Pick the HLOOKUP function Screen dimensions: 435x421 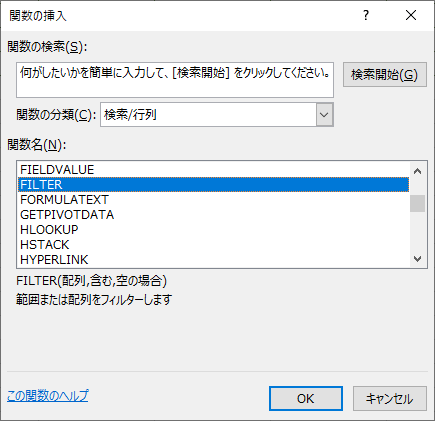click(x=213, y=230)
